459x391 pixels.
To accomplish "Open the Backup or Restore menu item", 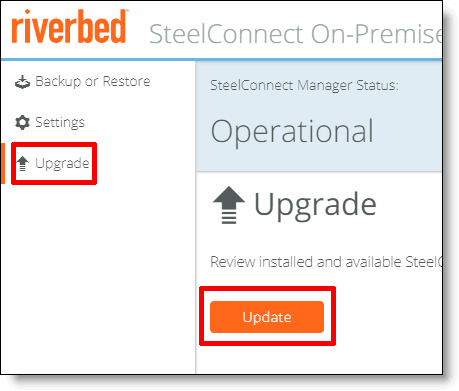I will (83, 82).
